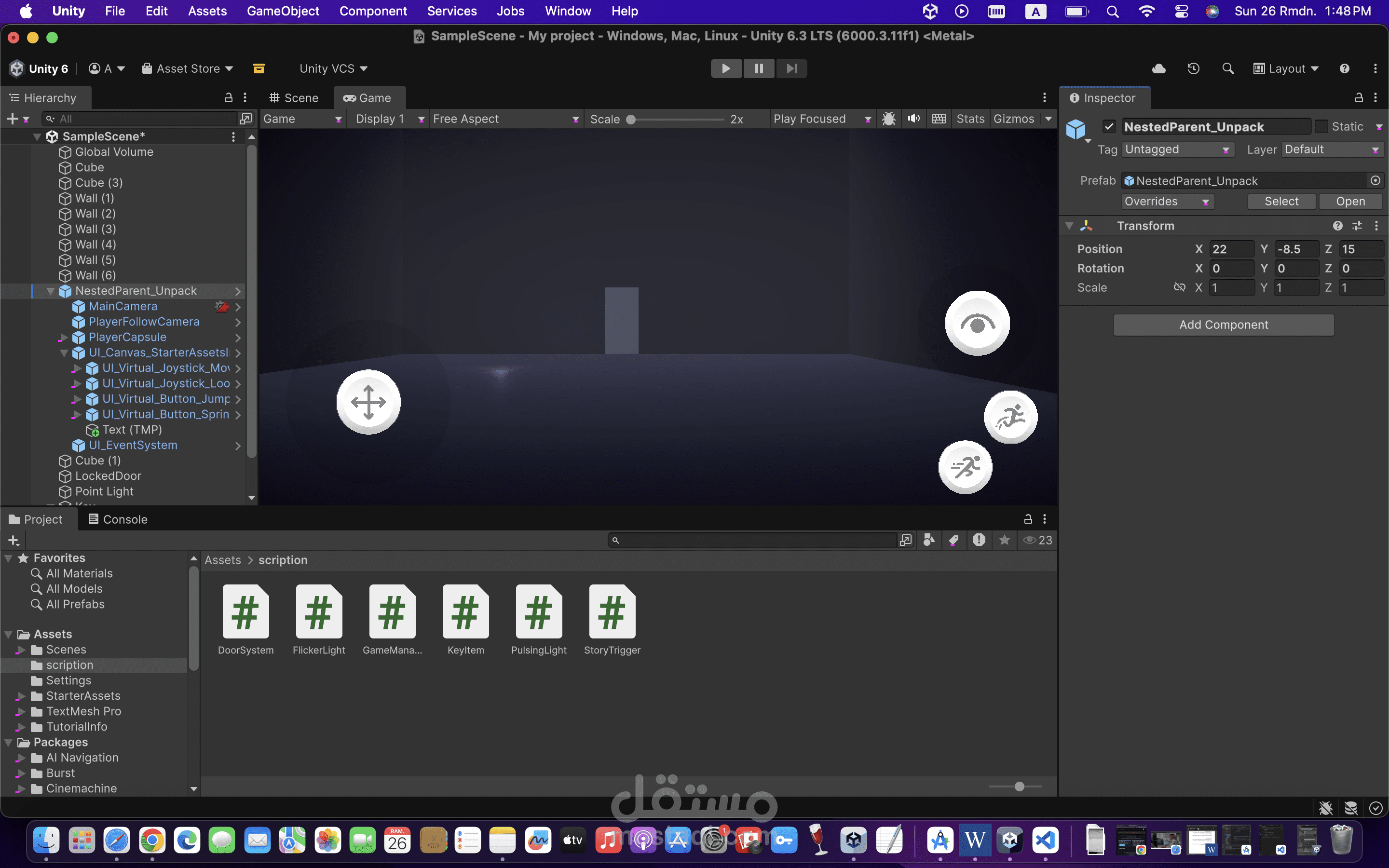Click the Game view input keyboard icon
Viewport: 1389px width, 868px height.
(x=939, y=119)
